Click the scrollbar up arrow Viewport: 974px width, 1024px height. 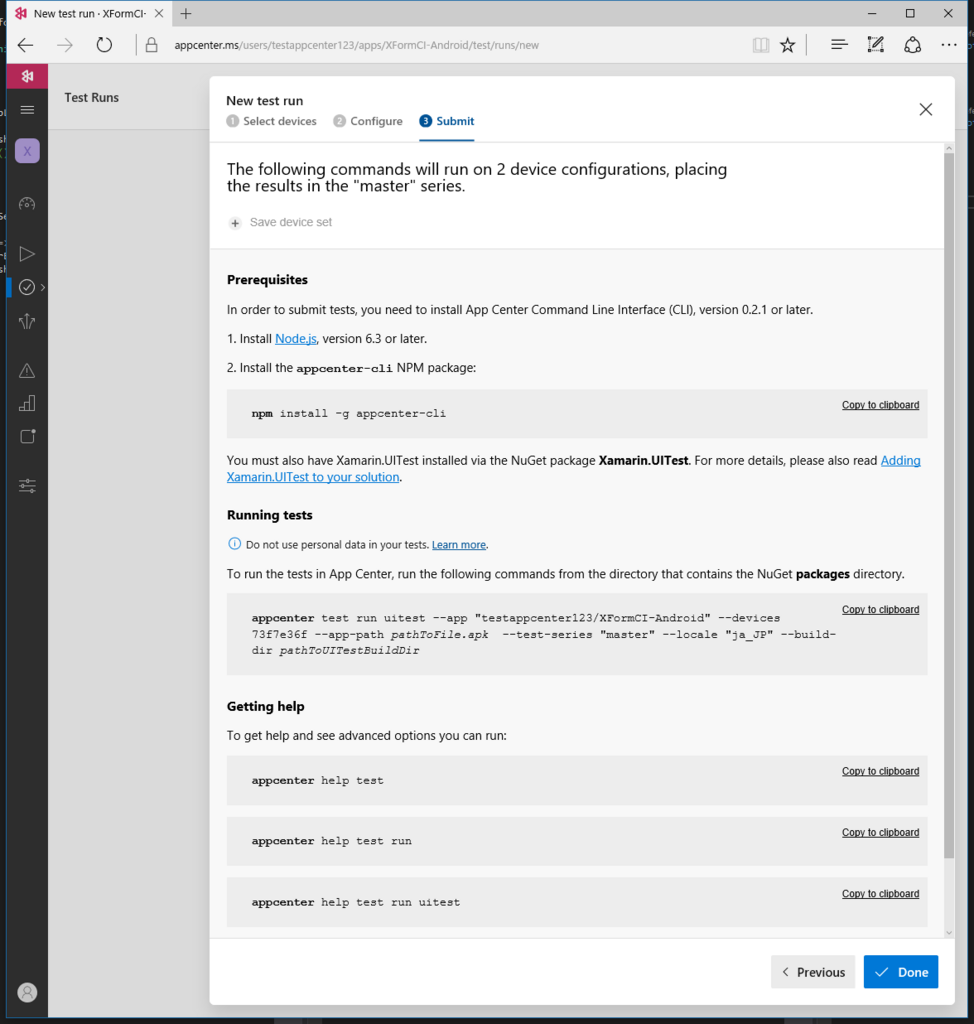pyautogui.click(x=949, y=148)
